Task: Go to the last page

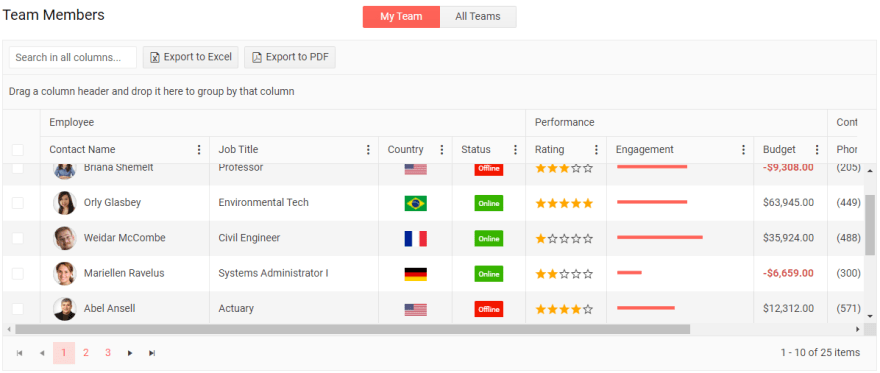Action: 152,353
